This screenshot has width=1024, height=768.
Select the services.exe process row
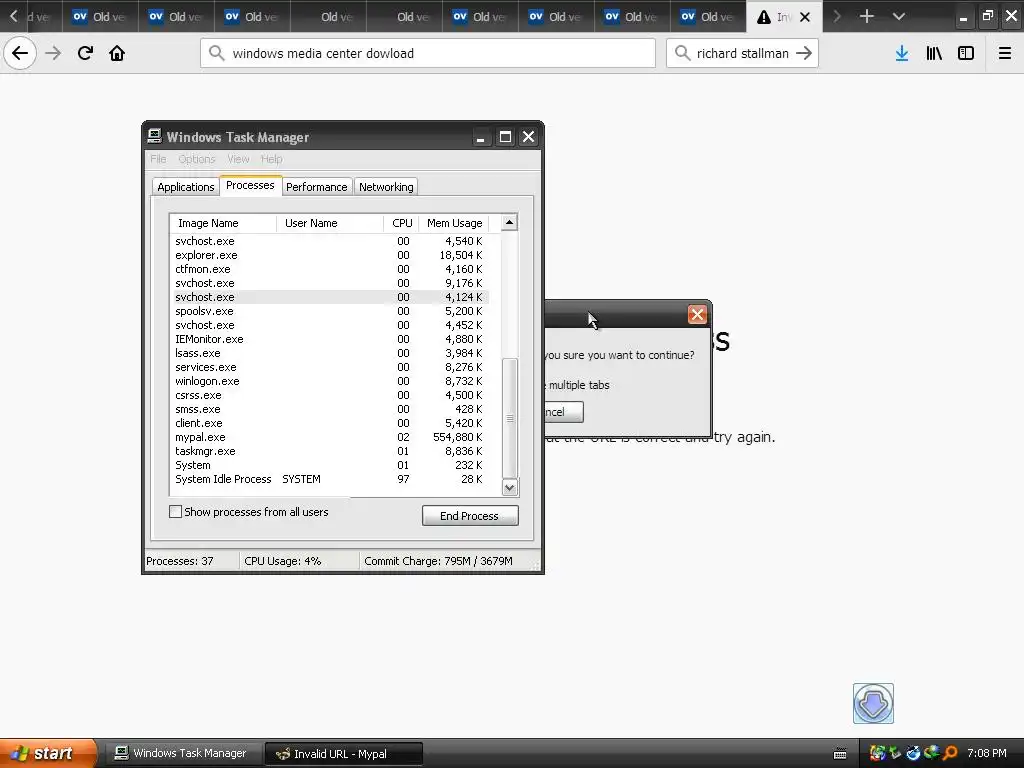[329, 367]
